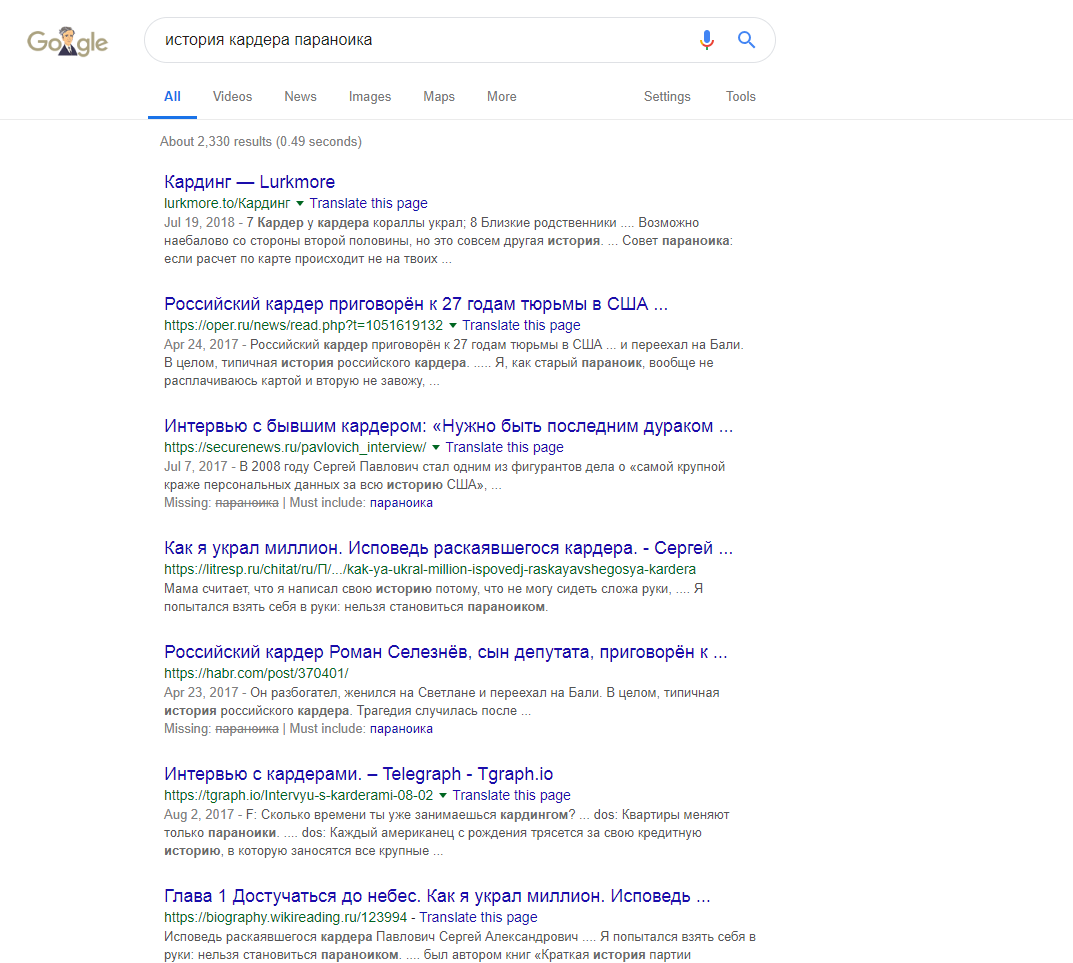The height and width of the screenshot is (963, 1073).
Task: Click the Google doodle logo
Action: tap(67, 41)
